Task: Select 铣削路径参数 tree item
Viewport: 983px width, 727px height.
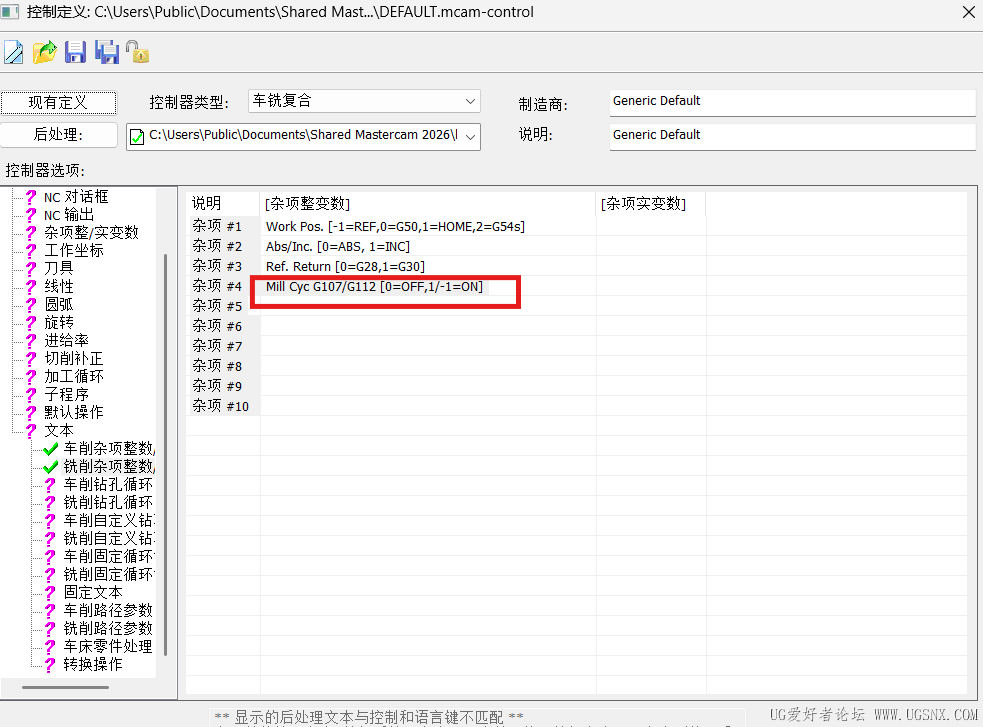Action: (x=108, y=629)
